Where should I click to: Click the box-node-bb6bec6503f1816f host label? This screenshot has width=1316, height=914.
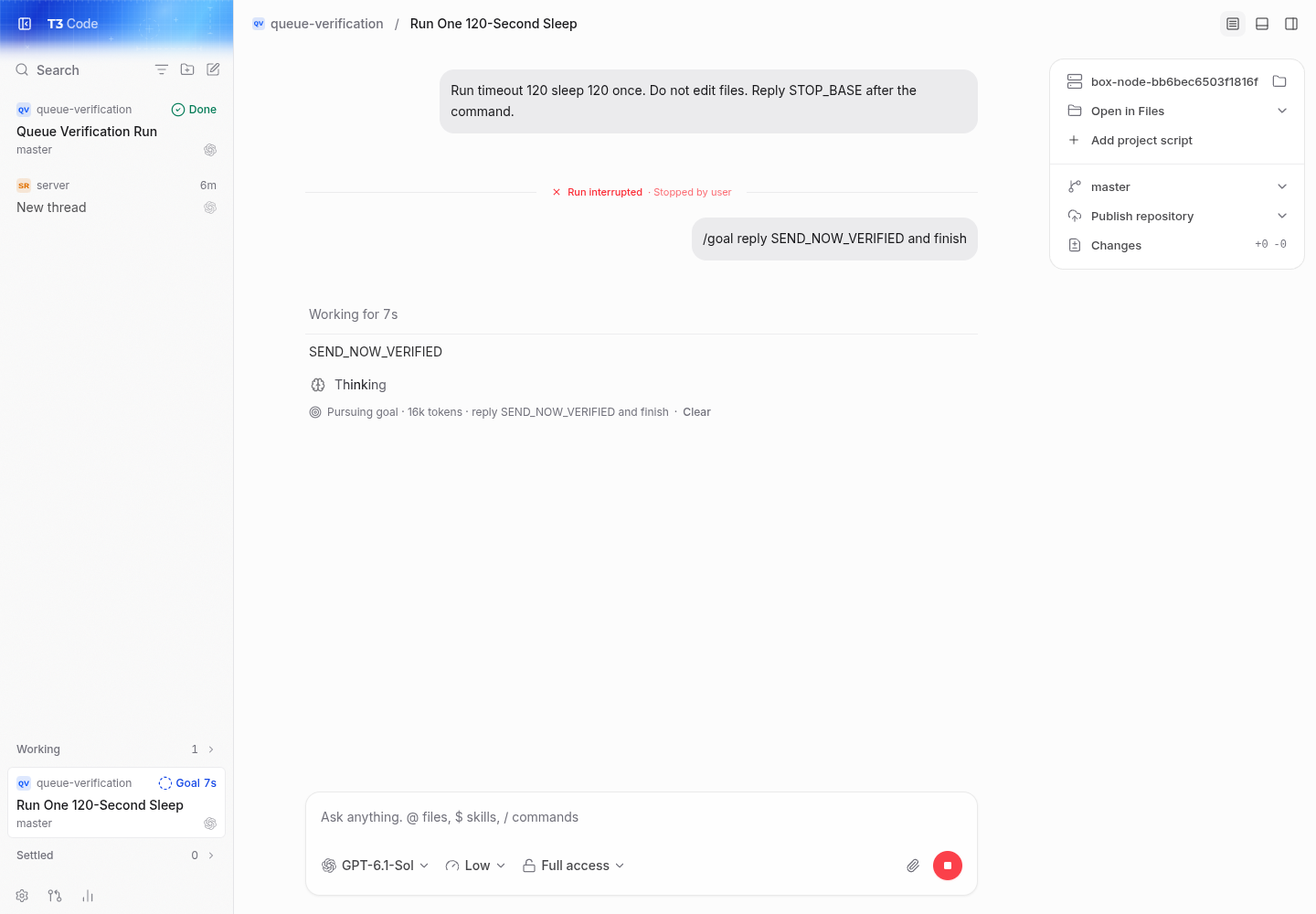(1174, 81)
